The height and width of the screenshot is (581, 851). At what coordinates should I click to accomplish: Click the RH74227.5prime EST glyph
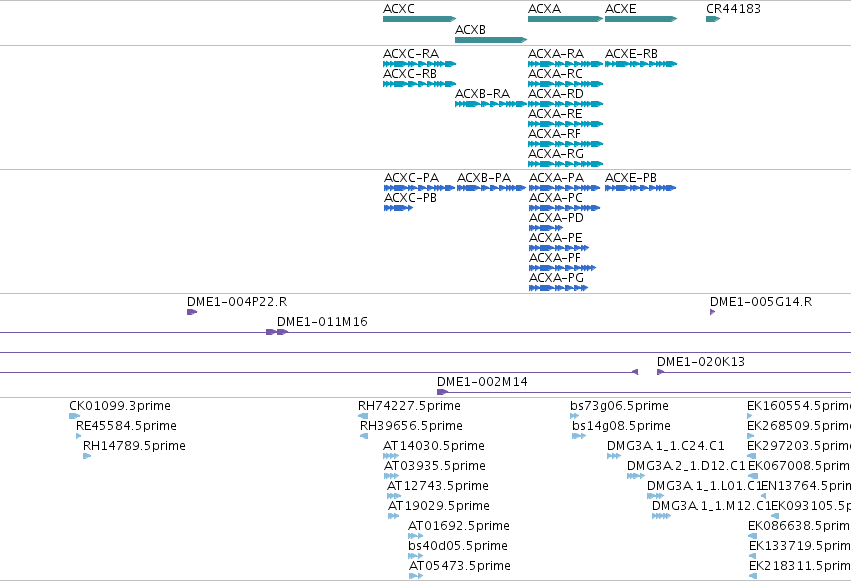click(363, 416)
